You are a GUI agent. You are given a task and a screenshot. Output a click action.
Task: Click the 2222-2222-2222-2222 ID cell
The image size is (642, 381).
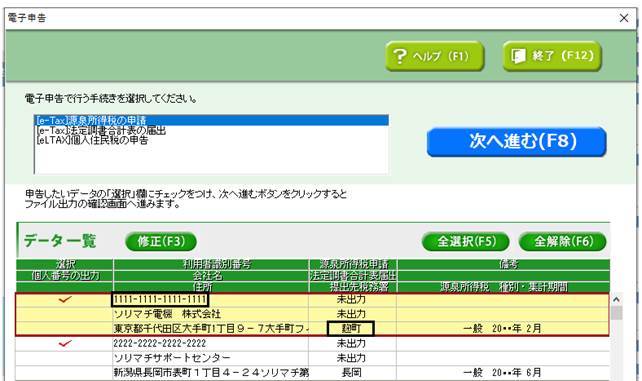point(210,343)
